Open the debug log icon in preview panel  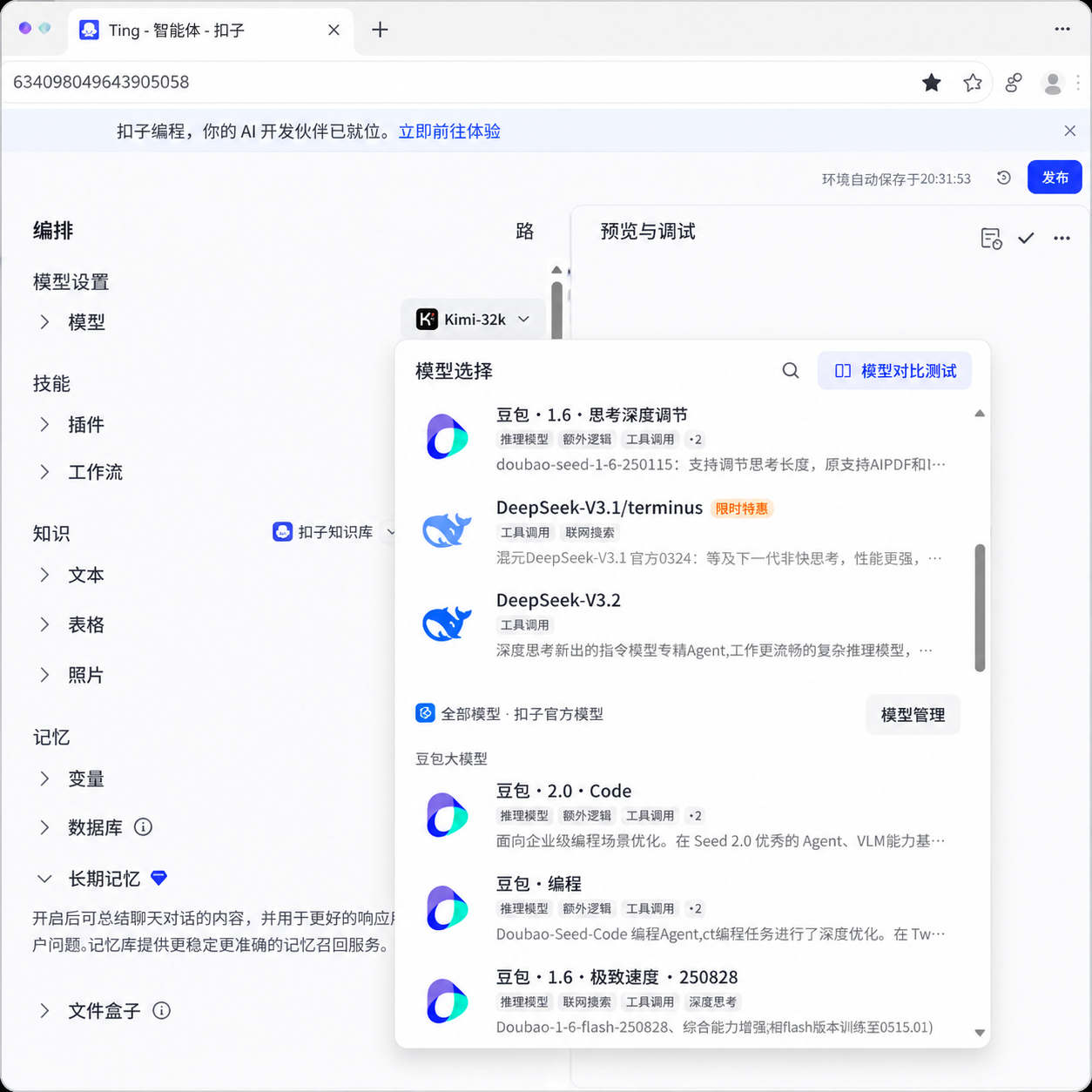(991, 238)
